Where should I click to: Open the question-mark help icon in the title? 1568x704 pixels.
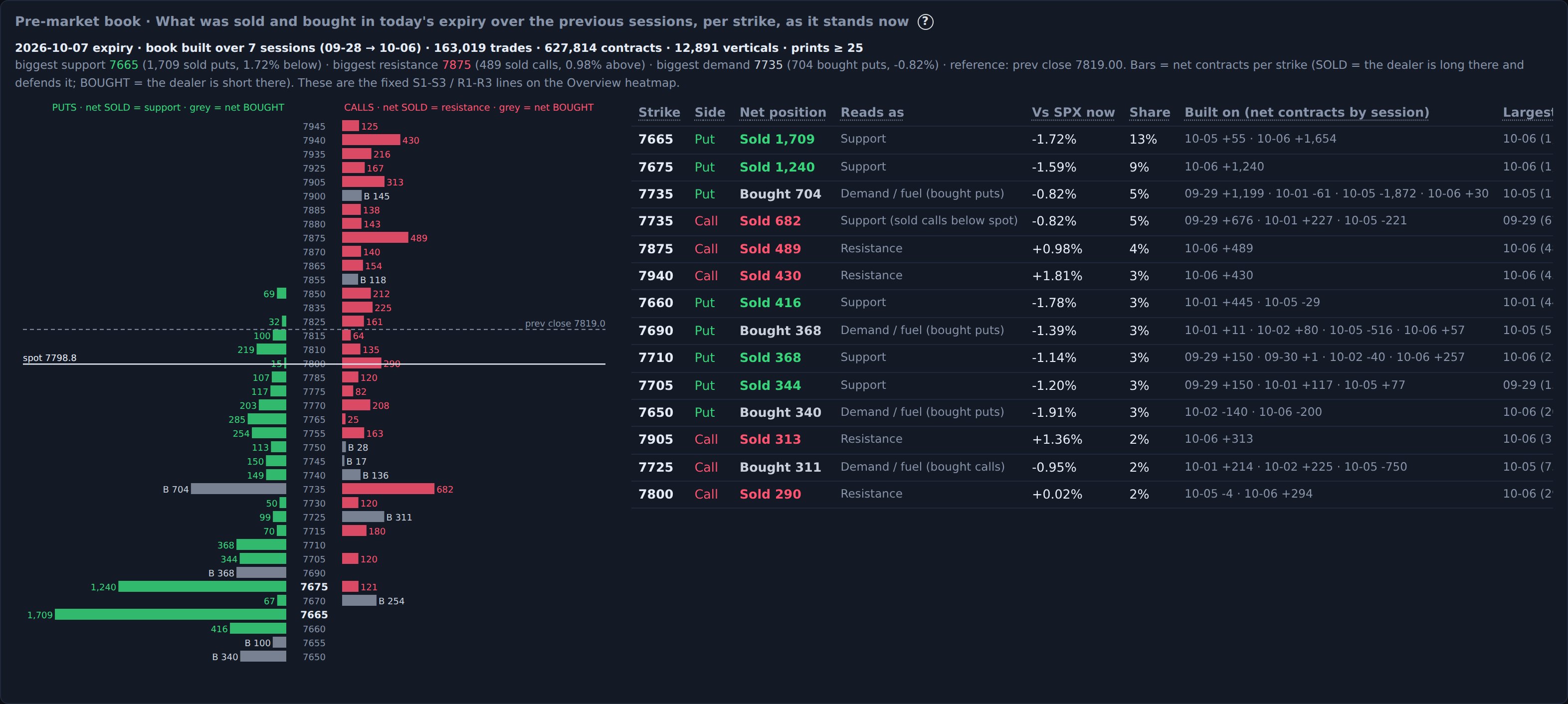pos(925,22)
